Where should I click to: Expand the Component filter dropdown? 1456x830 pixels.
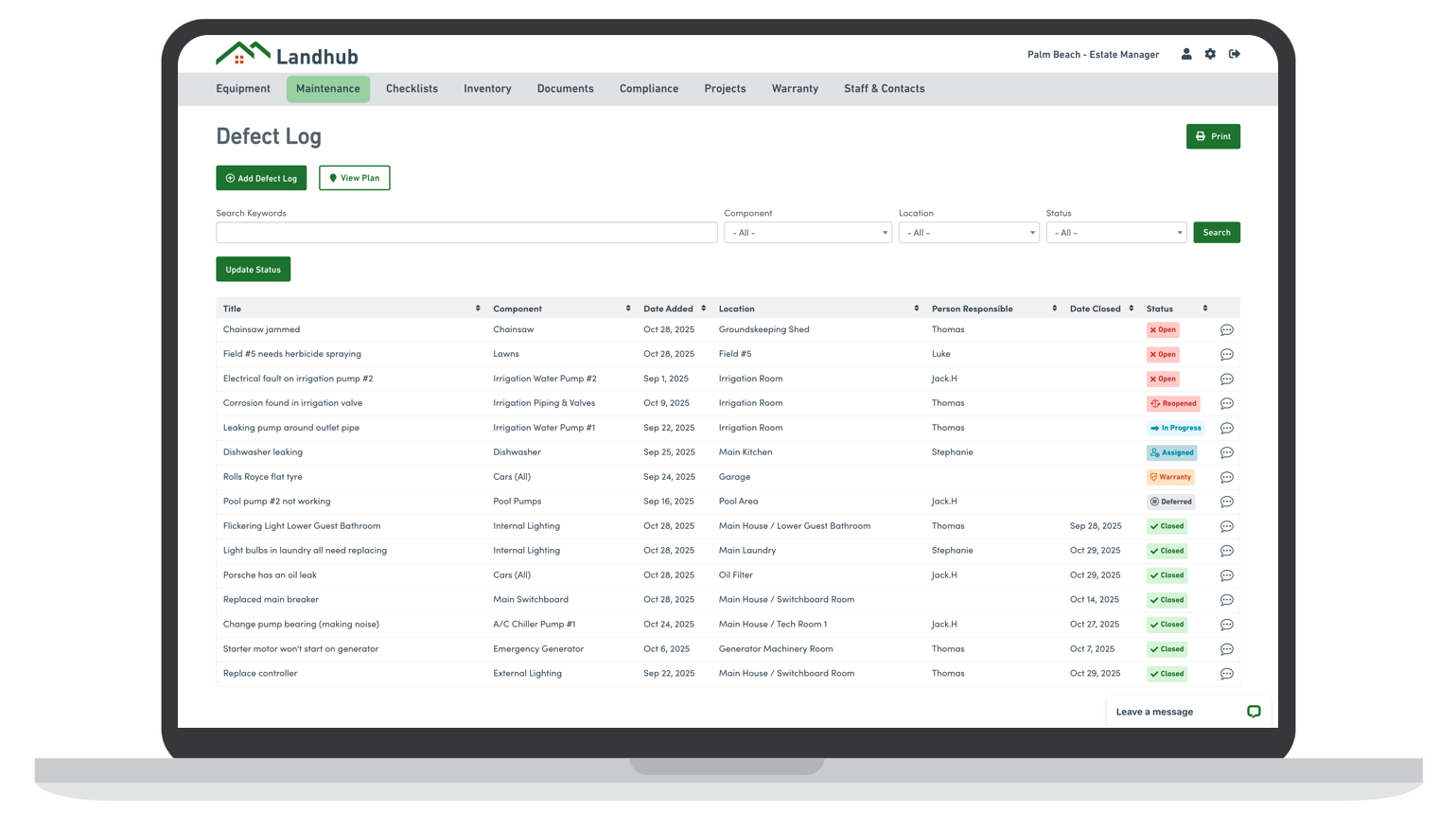[x=807, y=233]
